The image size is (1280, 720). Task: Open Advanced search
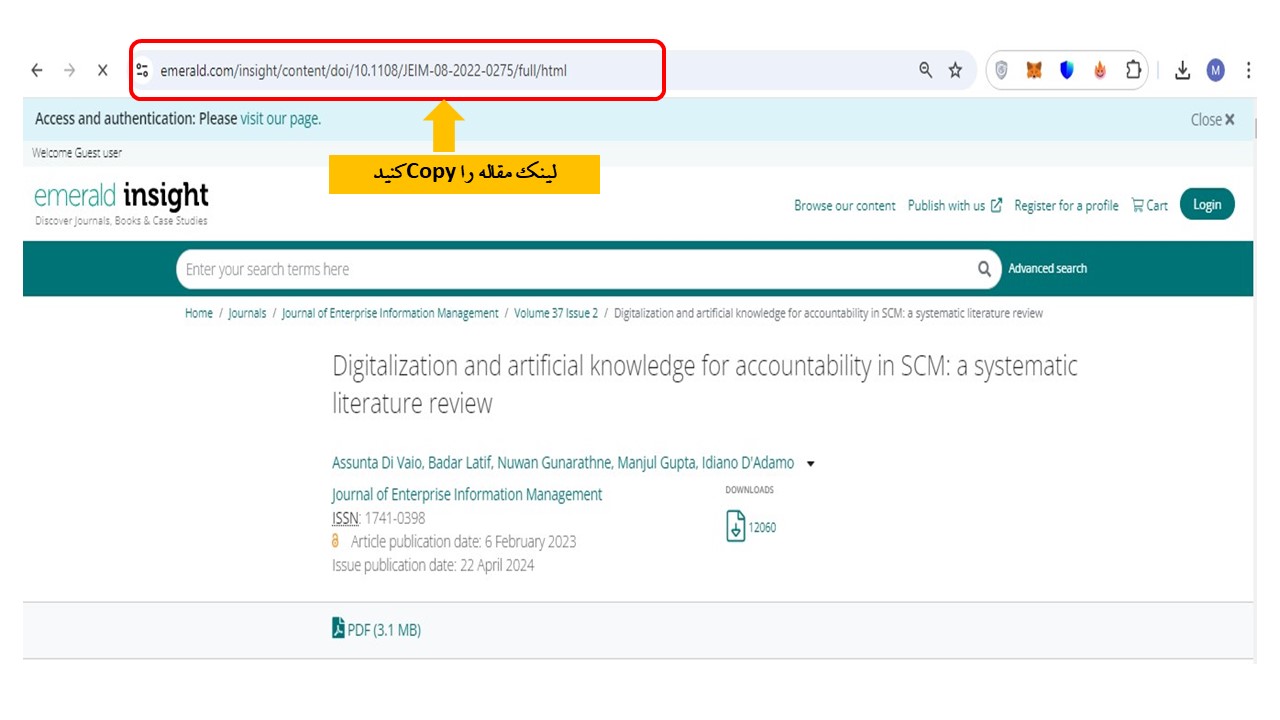[1047, 268]
